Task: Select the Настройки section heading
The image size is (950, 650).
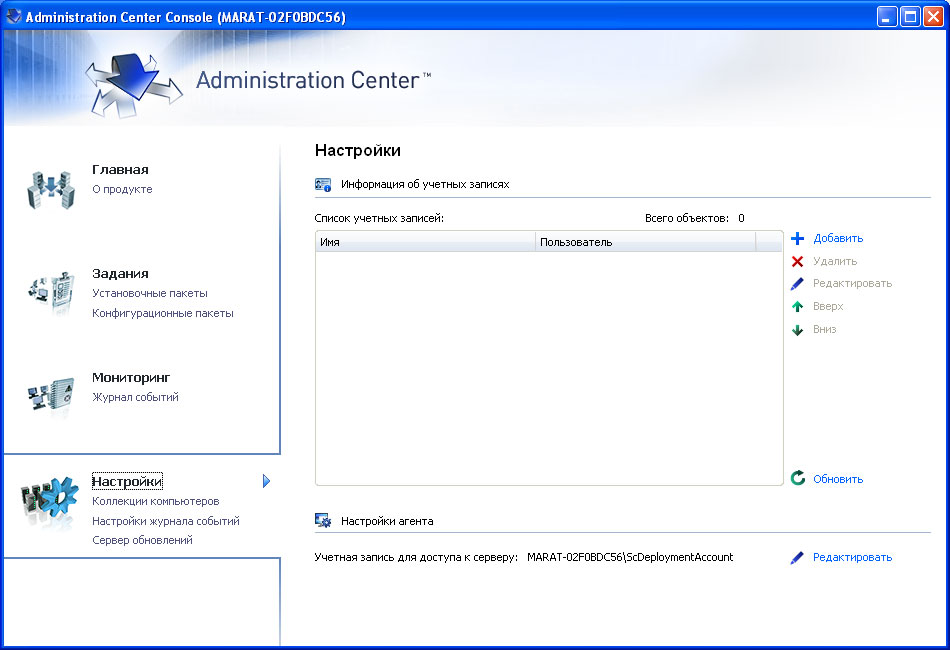Action: pos(127,482)
